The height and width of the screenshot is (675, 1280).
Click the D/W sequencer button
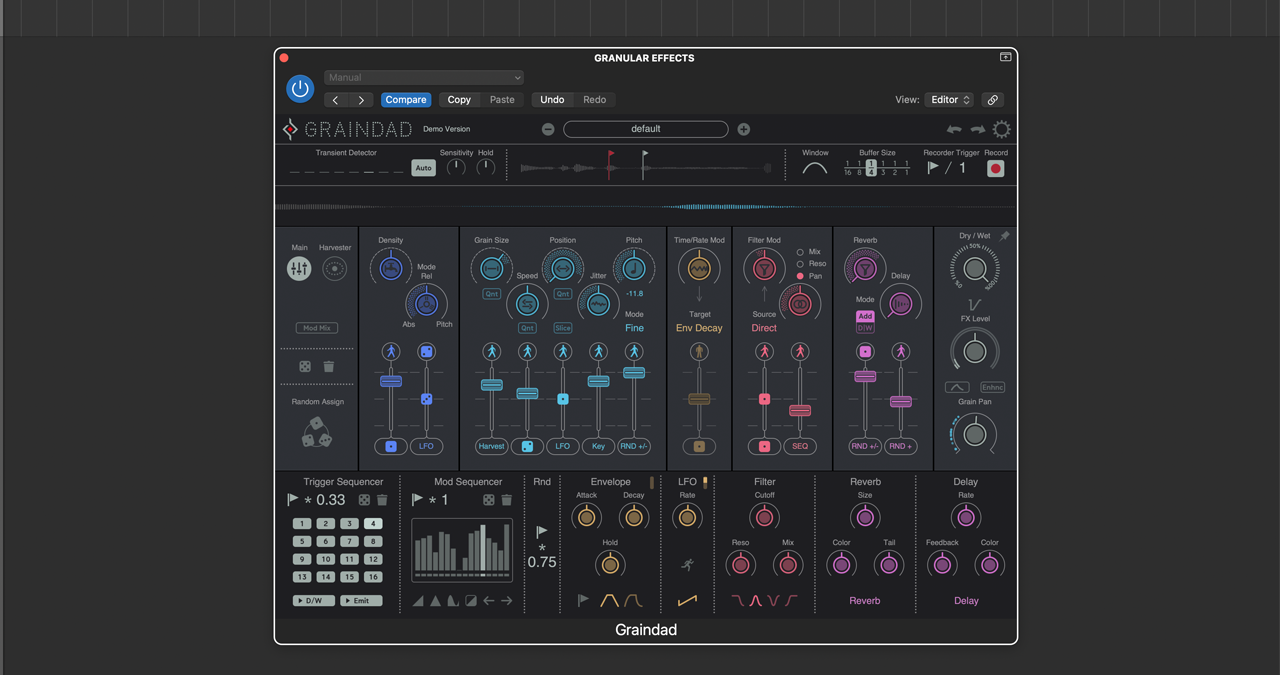[313, 601]
